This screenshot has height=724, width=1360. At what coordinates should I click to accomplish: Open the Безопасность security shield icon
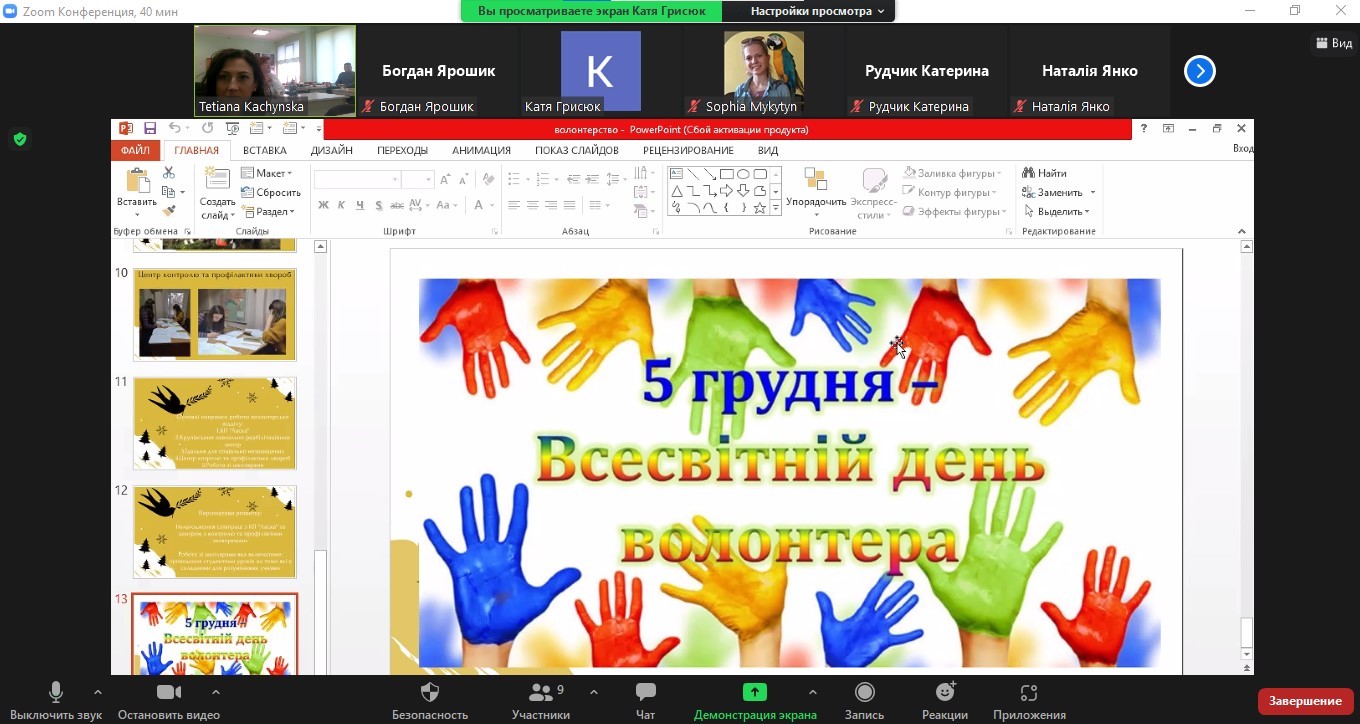click(429, 693)
